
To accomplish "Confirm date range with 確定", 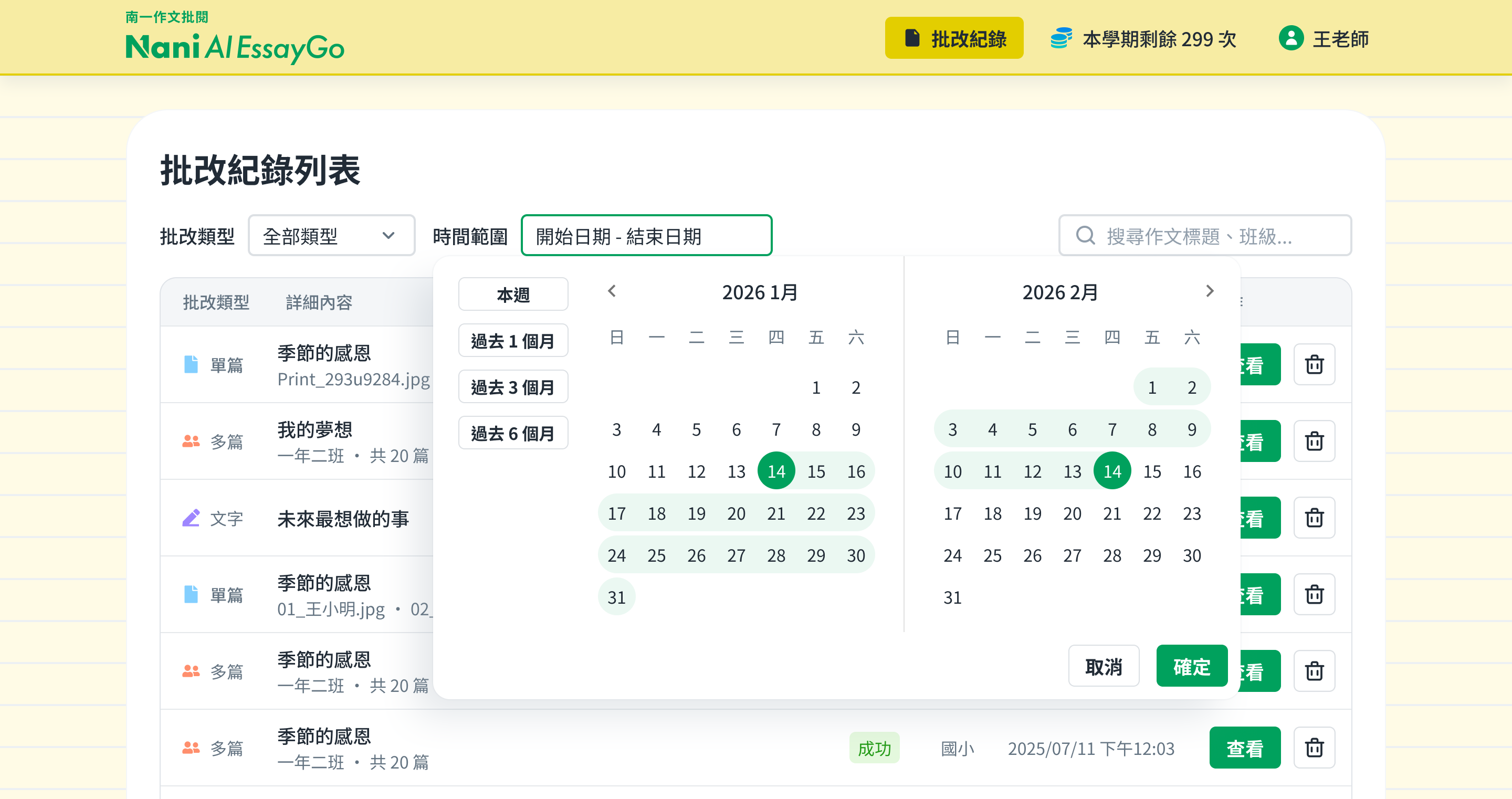I will point(1192,666).
